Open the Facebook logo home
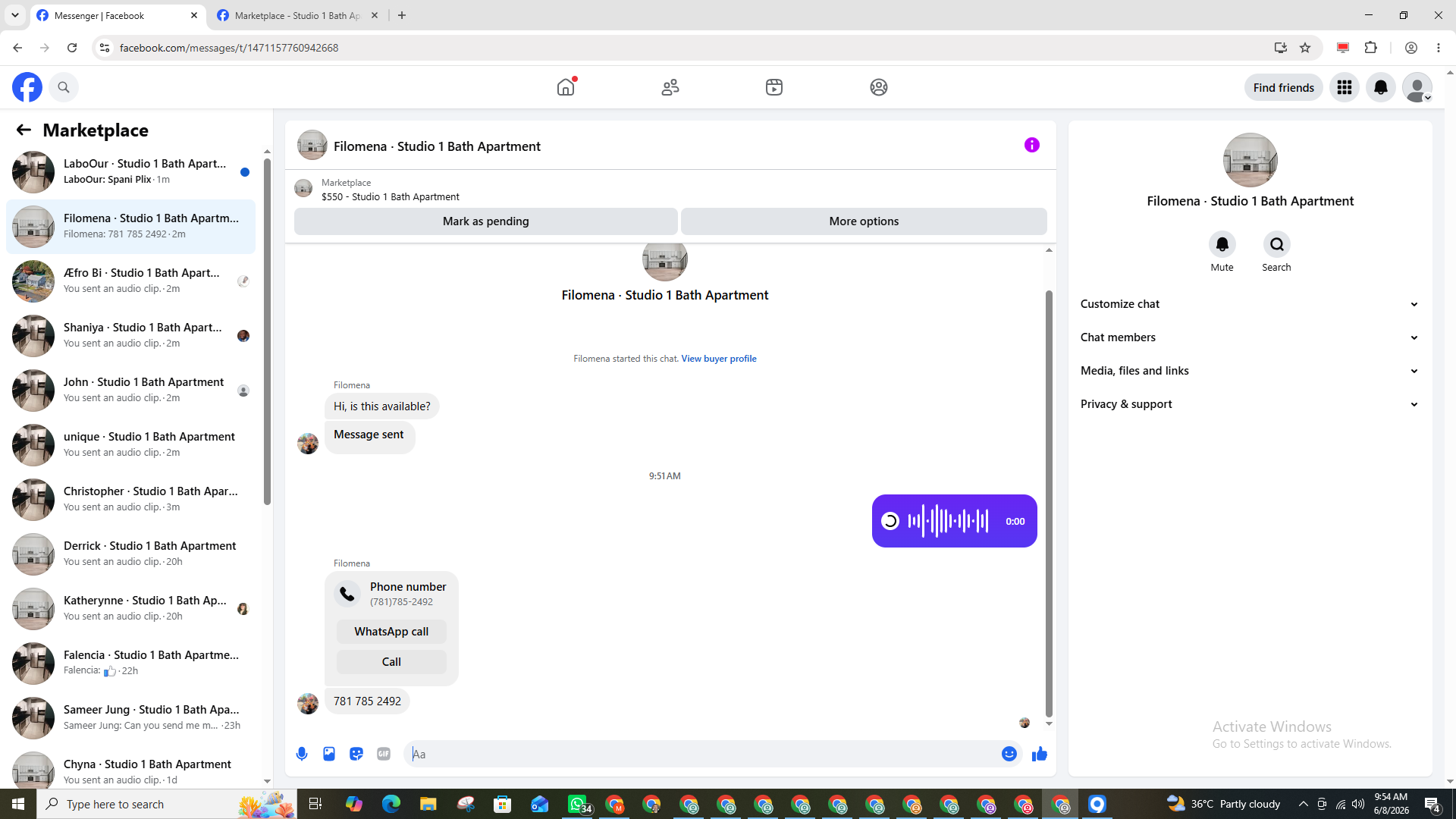Viewport: 1456px width, 819px height. [27, 87]
